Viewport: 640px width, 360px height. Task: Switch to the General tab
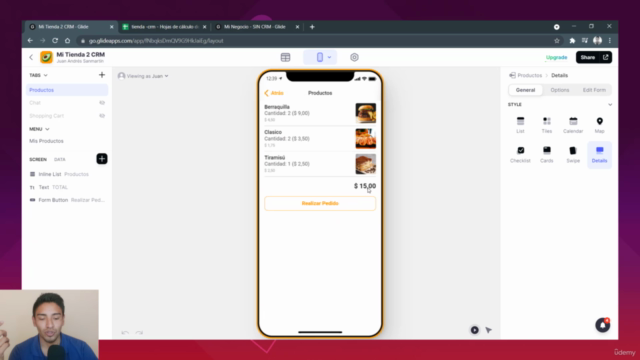coord(525,90)
